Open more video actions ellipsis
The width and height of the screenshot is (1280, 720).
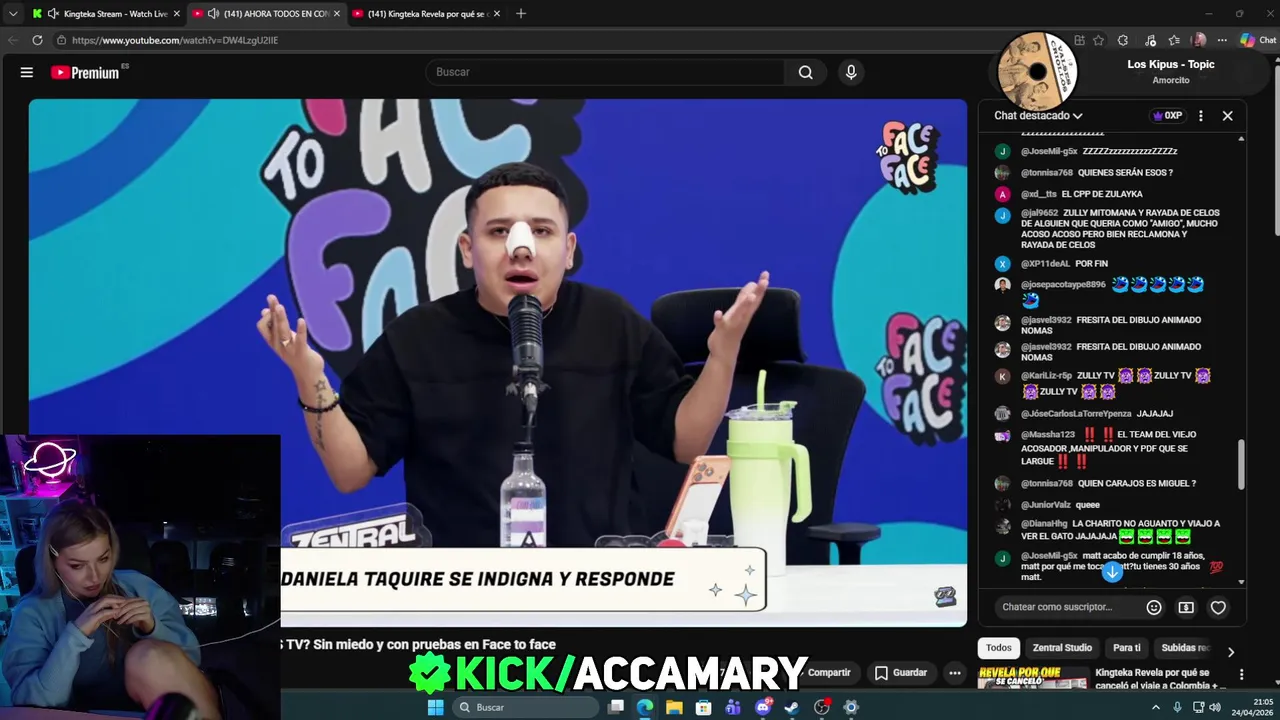[955, 673]
